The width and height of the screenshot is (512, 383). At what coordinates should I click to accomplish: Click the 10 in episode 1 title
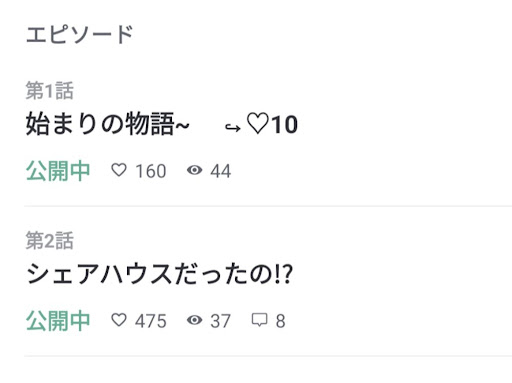[x=284, y=125]
